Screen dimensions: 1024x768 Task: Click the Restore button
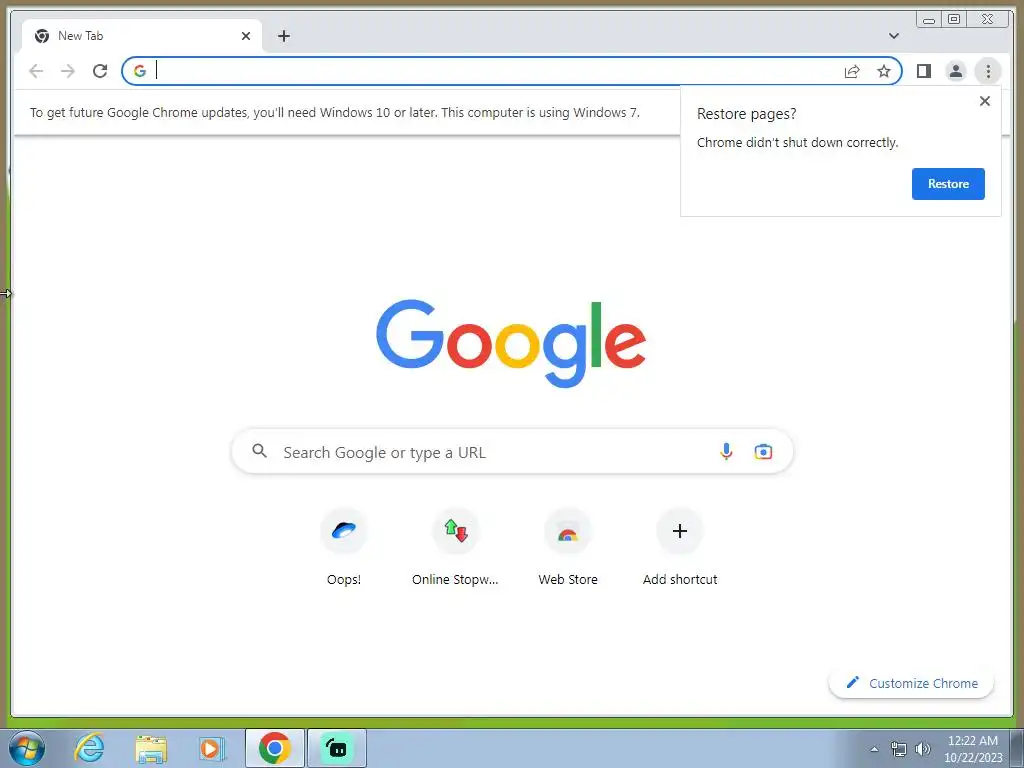click(x=948, y=184)
